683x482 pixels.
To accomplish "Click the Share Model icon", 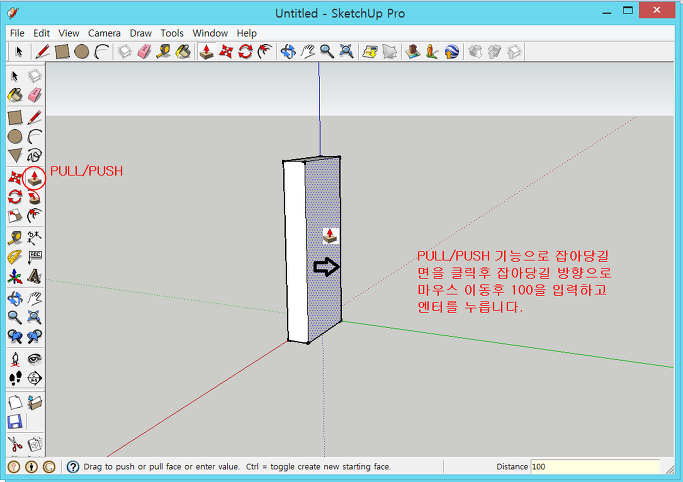I will [x=494, y=51].
